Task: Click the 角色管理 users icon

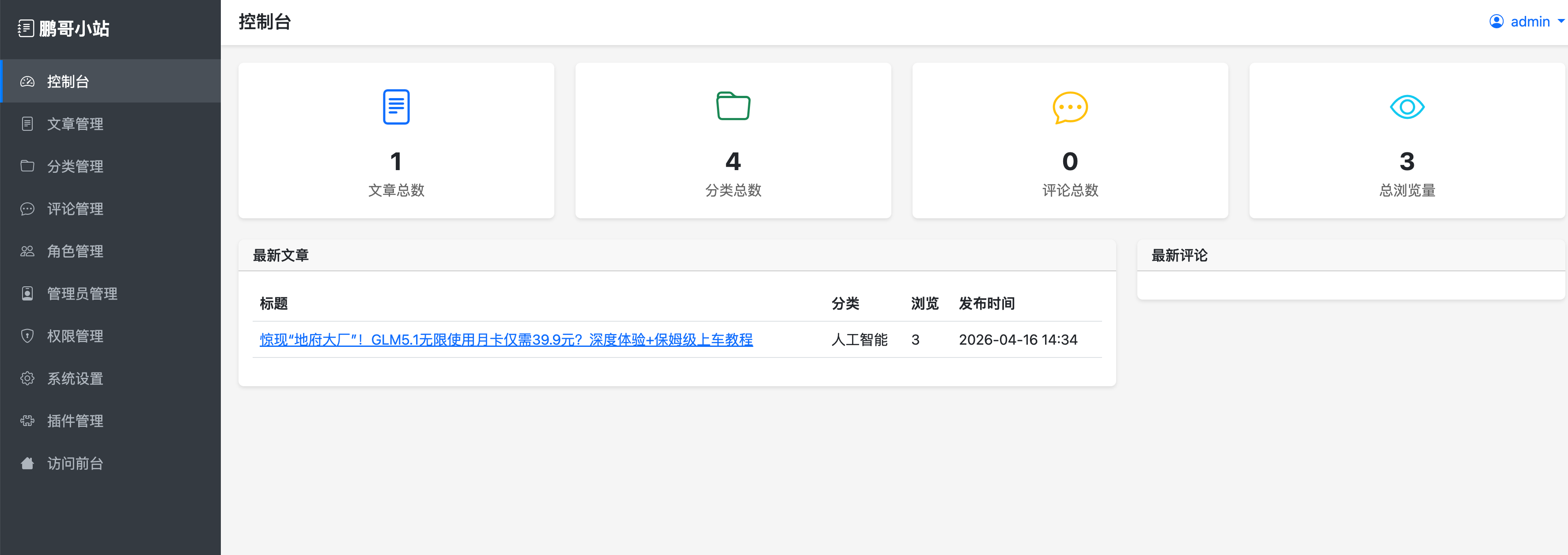Action: click(27, 251)
